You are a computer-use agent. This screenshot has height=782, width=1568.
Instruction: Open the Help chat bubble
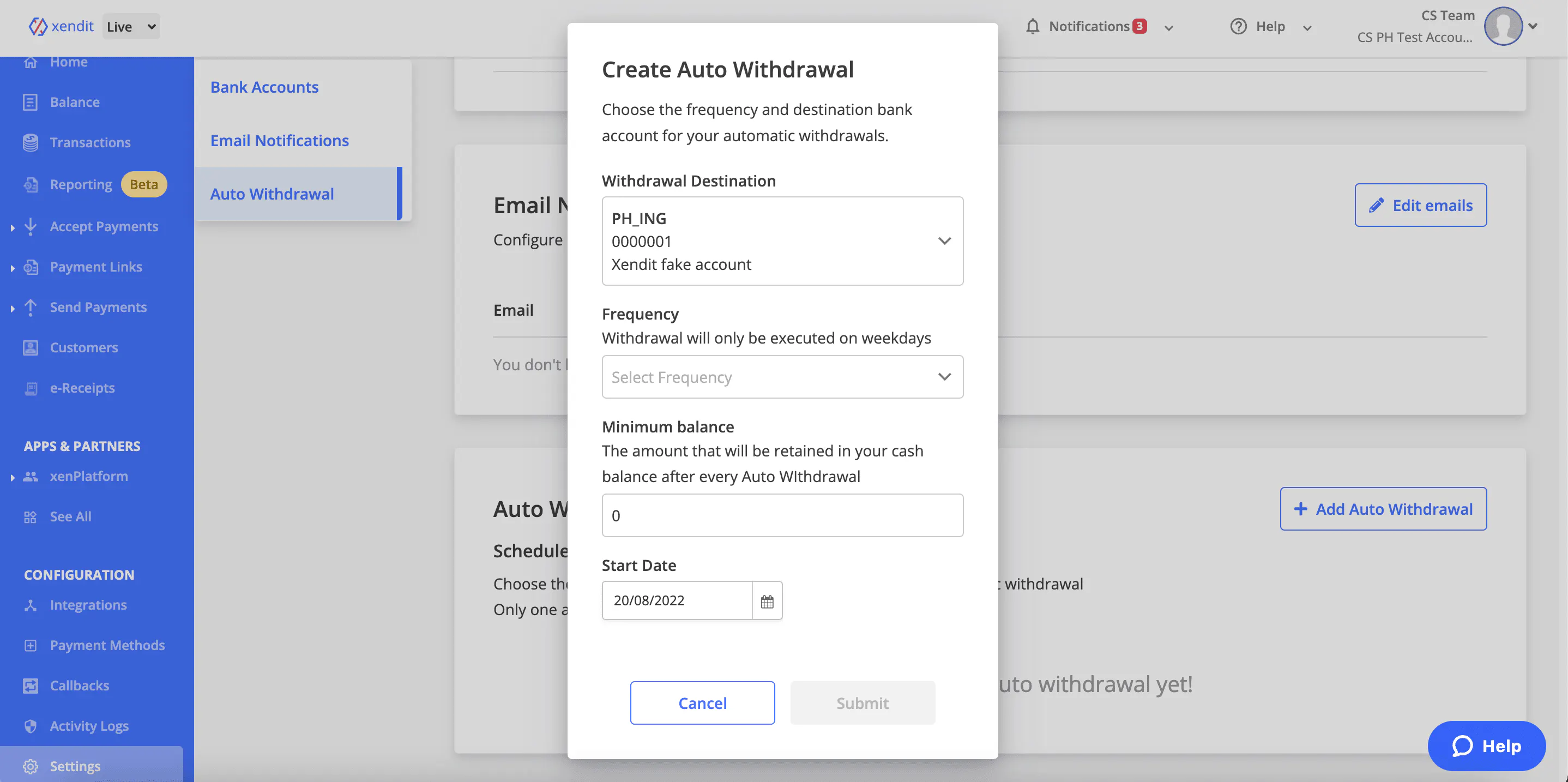click(x=1486, y=746)
